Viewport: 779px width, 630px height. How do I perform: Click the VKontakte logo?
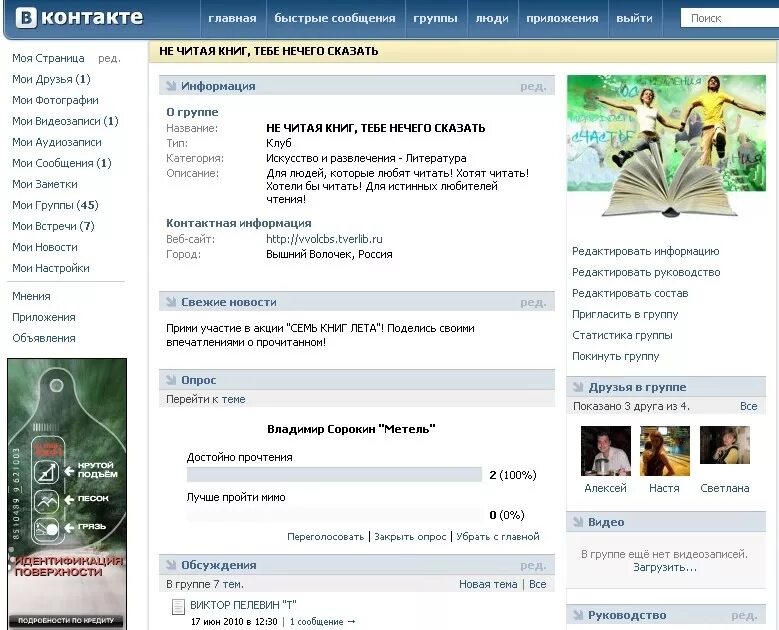[x=79, y=18]
